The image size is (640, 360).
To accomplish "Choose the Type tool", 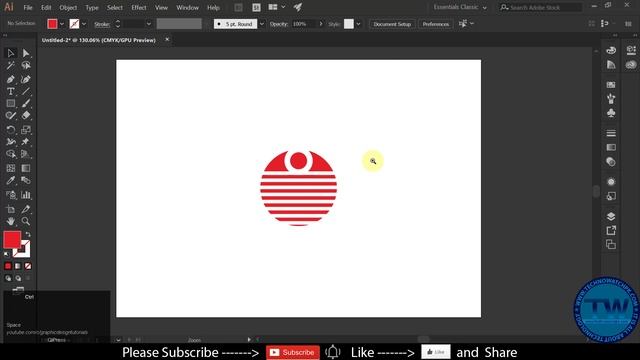I will [11, 91].
